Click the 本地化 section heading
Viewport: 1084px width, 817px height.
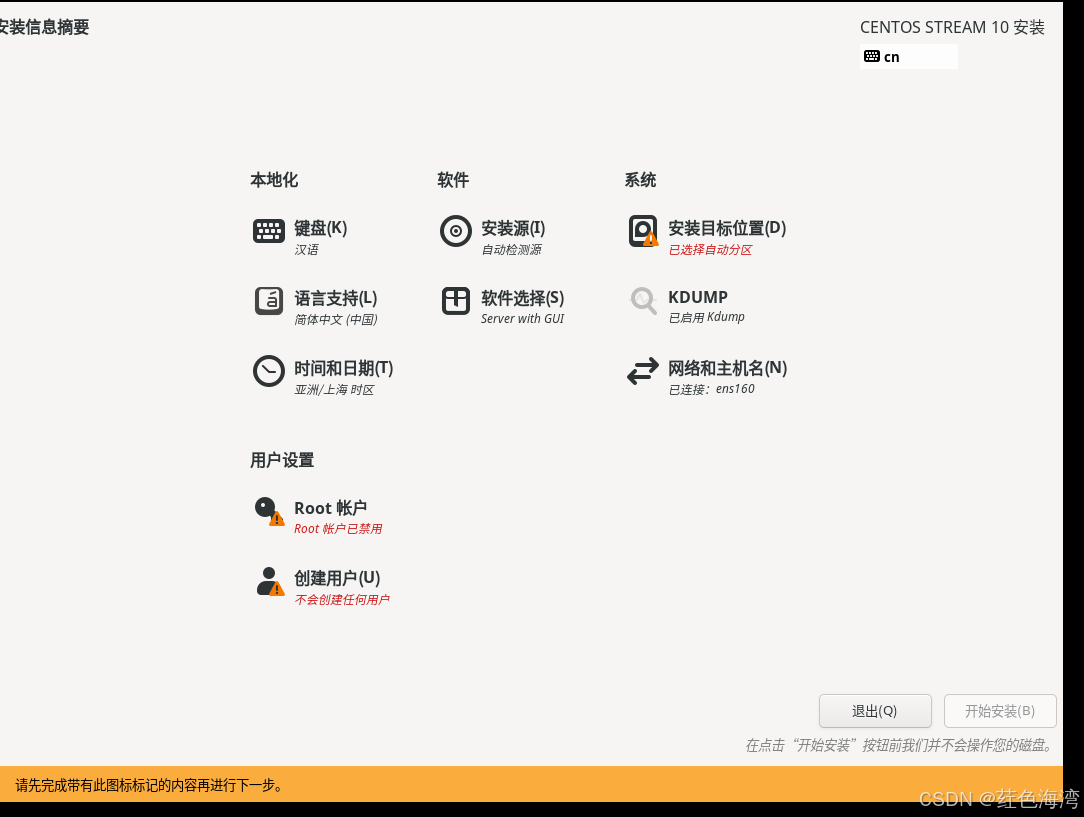coord(274,180)
